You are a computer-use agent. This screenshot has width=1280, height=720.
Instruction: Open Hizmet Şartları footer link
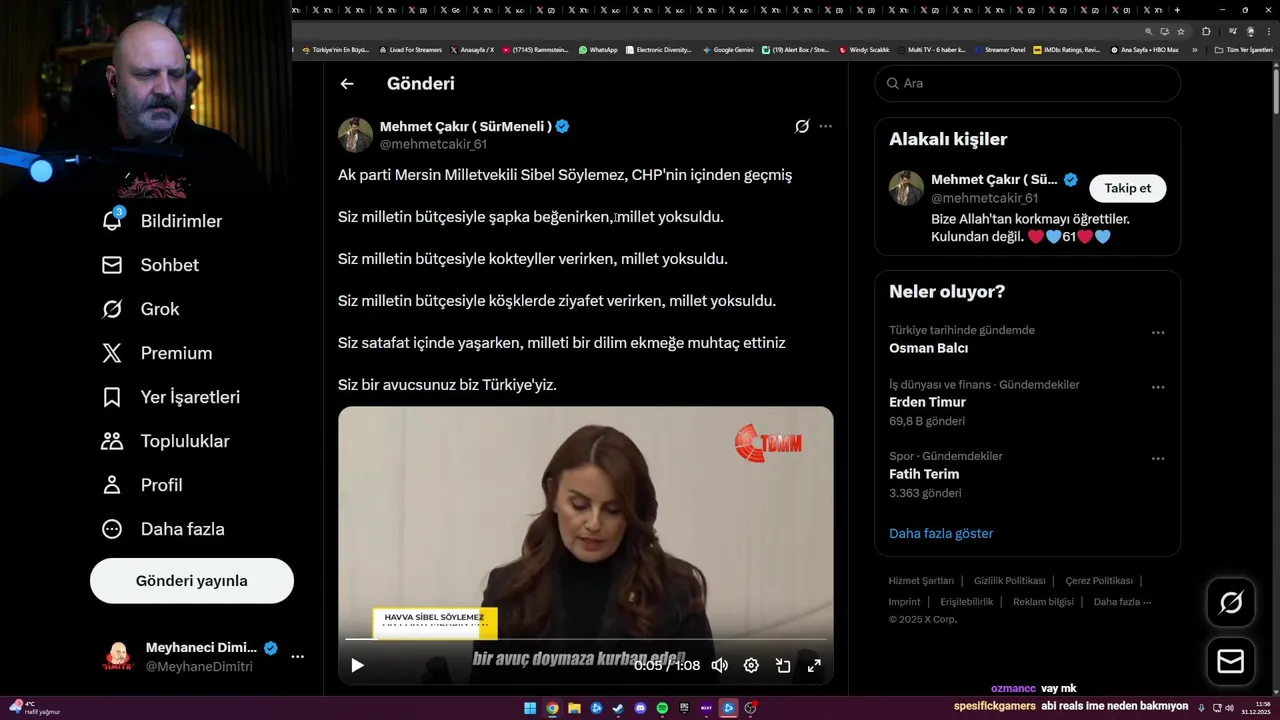[921, 581]
